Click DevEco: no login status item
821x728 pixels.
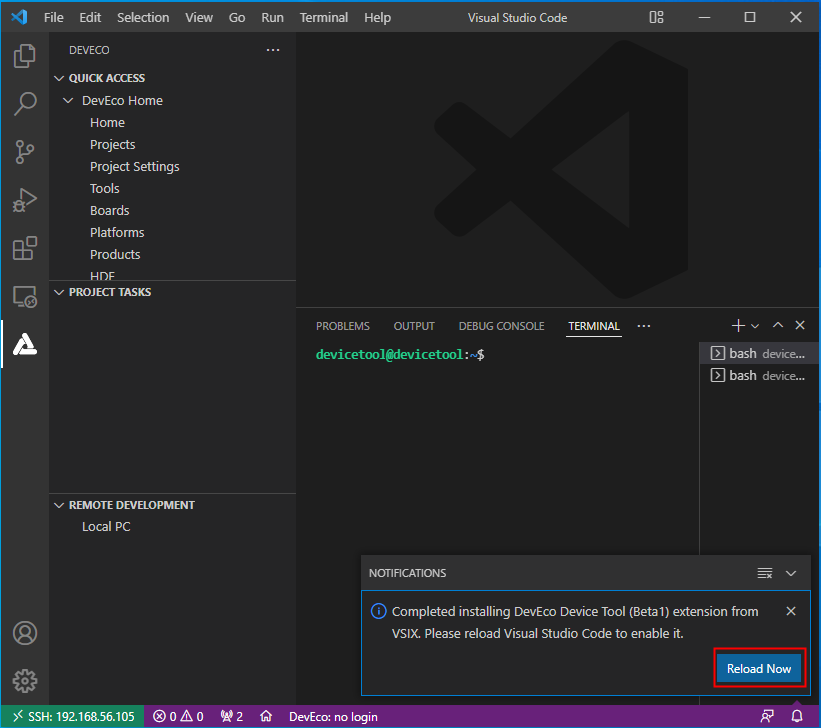[333, 716]
